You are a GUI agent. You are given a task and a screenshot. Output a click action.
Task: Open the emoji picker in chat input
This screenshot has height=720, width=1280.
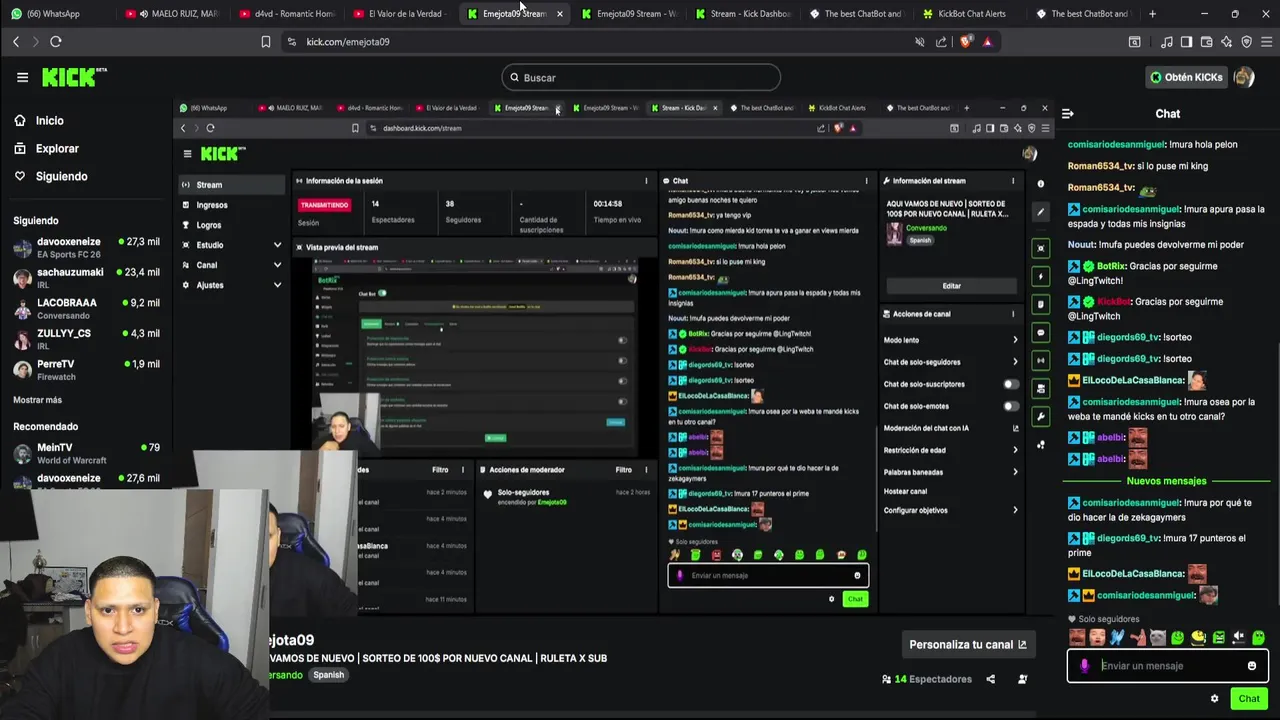[1252, 666]
